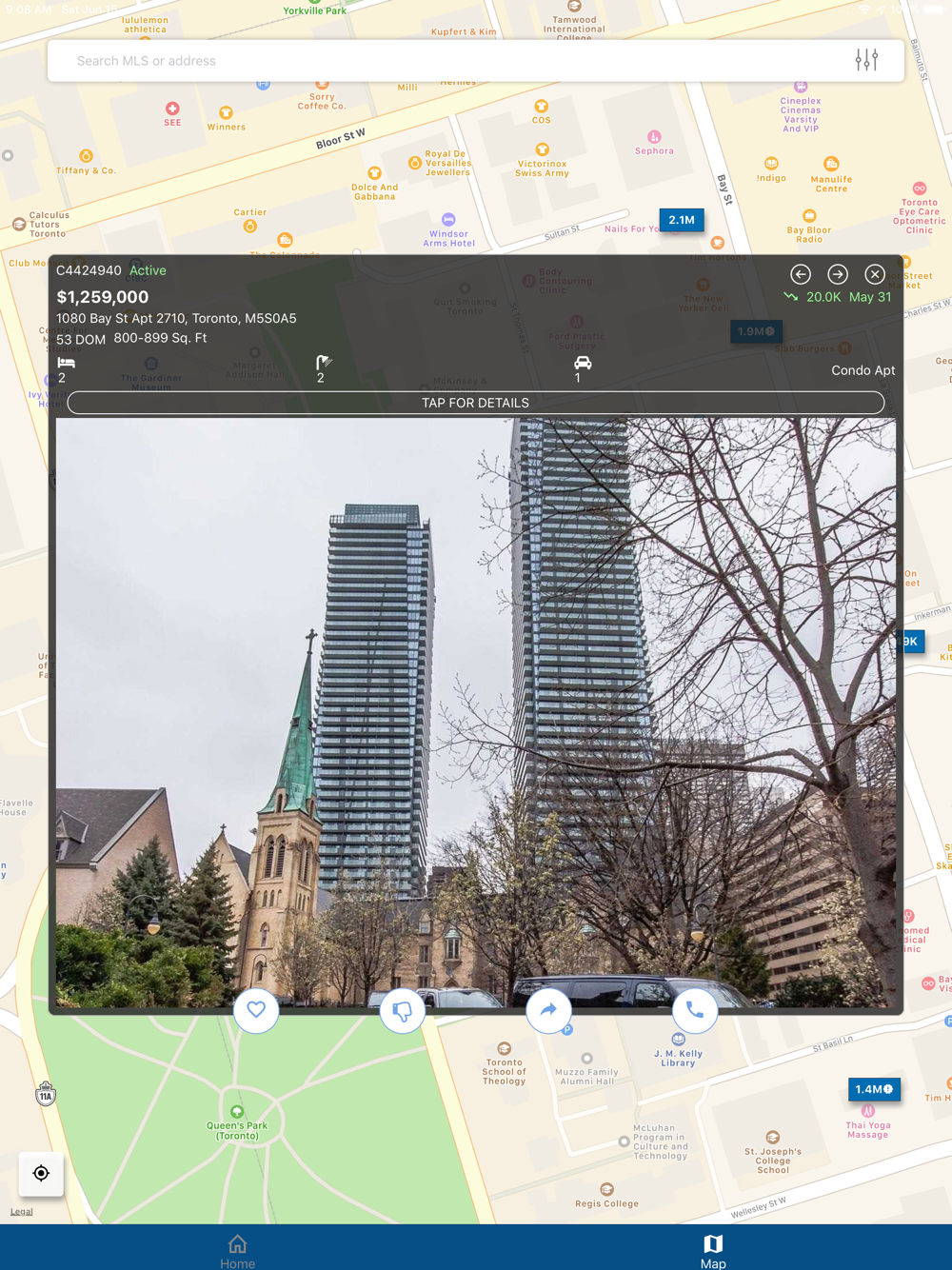Image resolution: width=952 pixels, height=1270 pixels.
Task: Select the 1.9M map price marker
Action: 756,331
